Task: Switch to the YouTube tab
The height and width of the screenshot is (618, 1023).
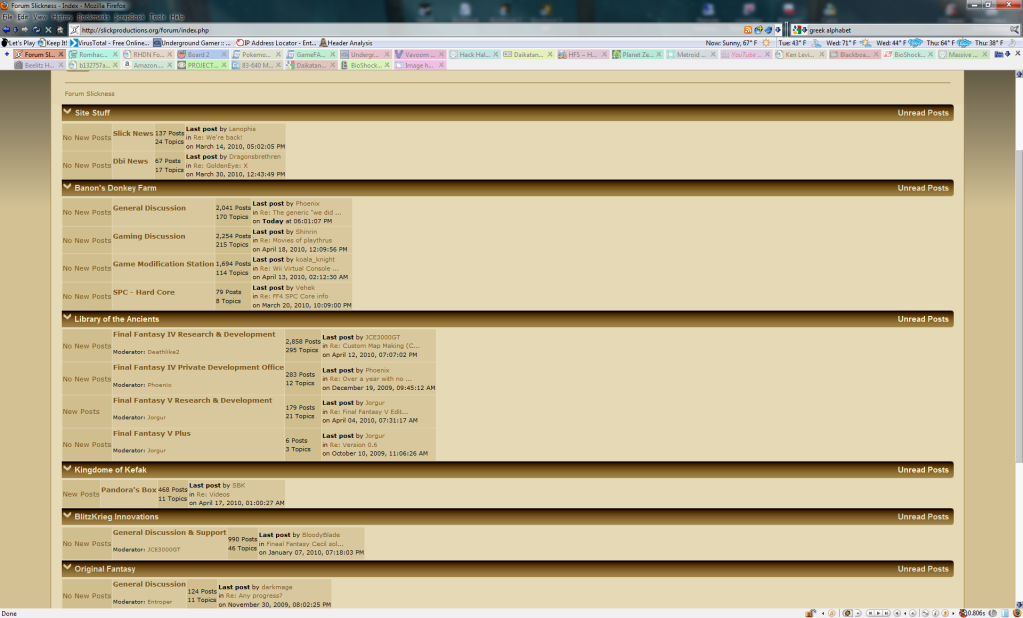Action: pyautogui.click(x=744, y=54)
